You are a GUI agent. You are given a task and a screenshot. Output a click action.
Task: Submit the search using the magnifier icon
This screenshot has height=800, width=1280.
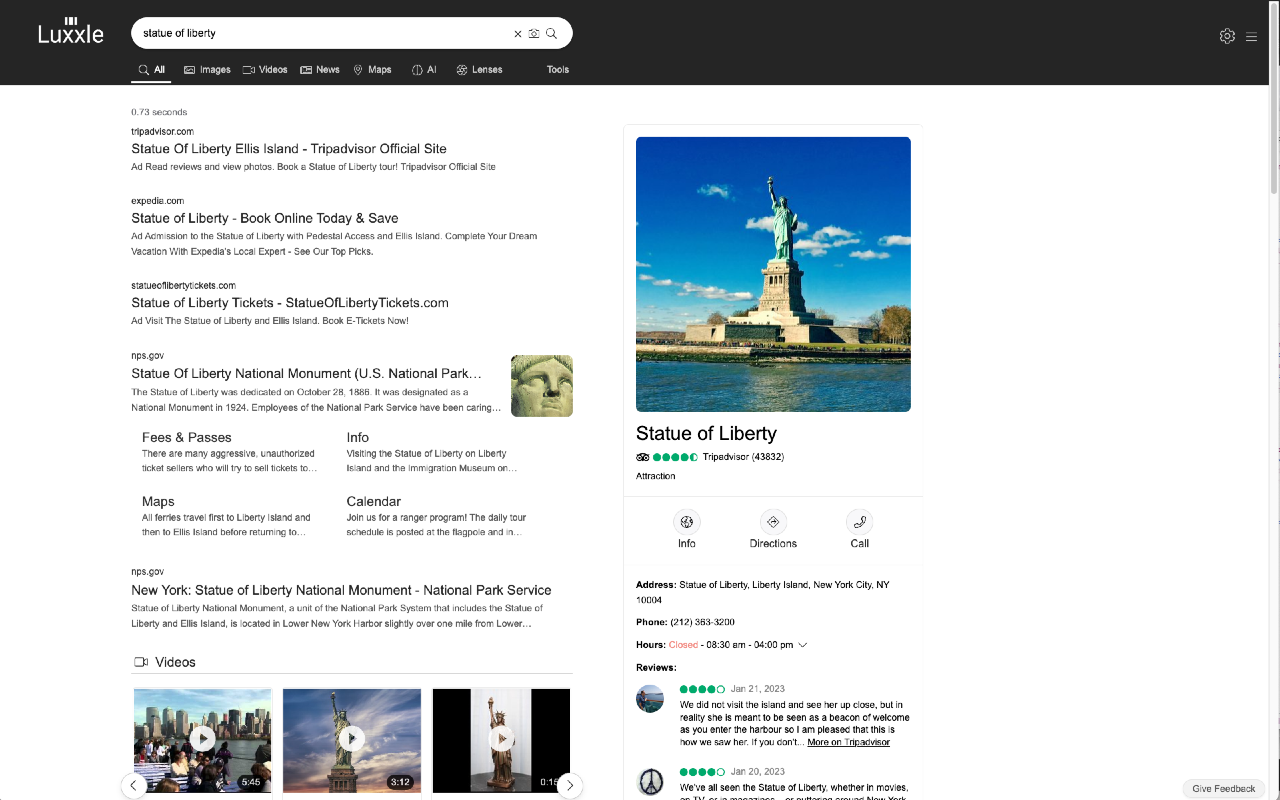552,33
